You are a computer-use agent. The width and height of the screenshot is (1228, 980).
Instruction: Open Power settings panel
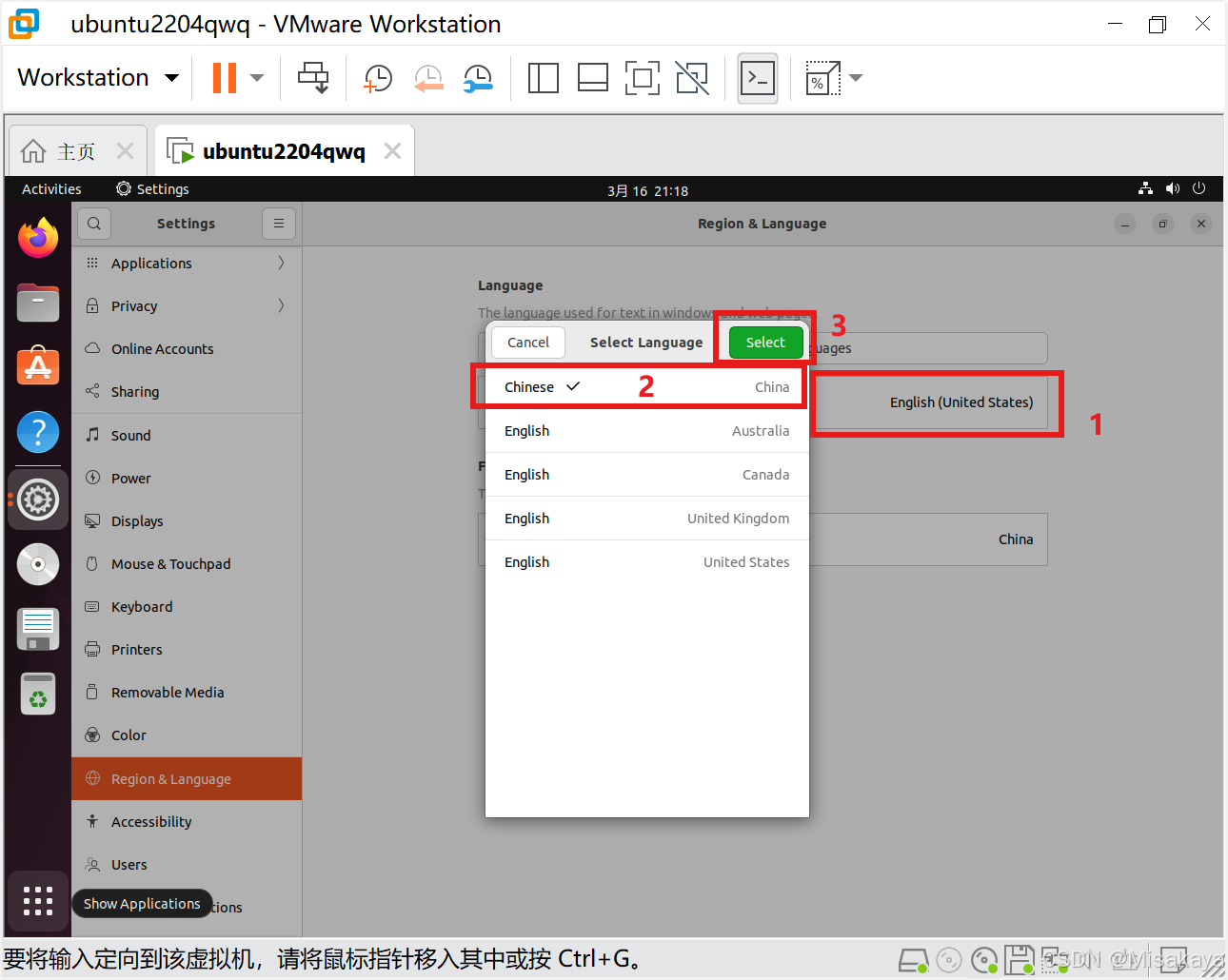[x=187, y=479]
